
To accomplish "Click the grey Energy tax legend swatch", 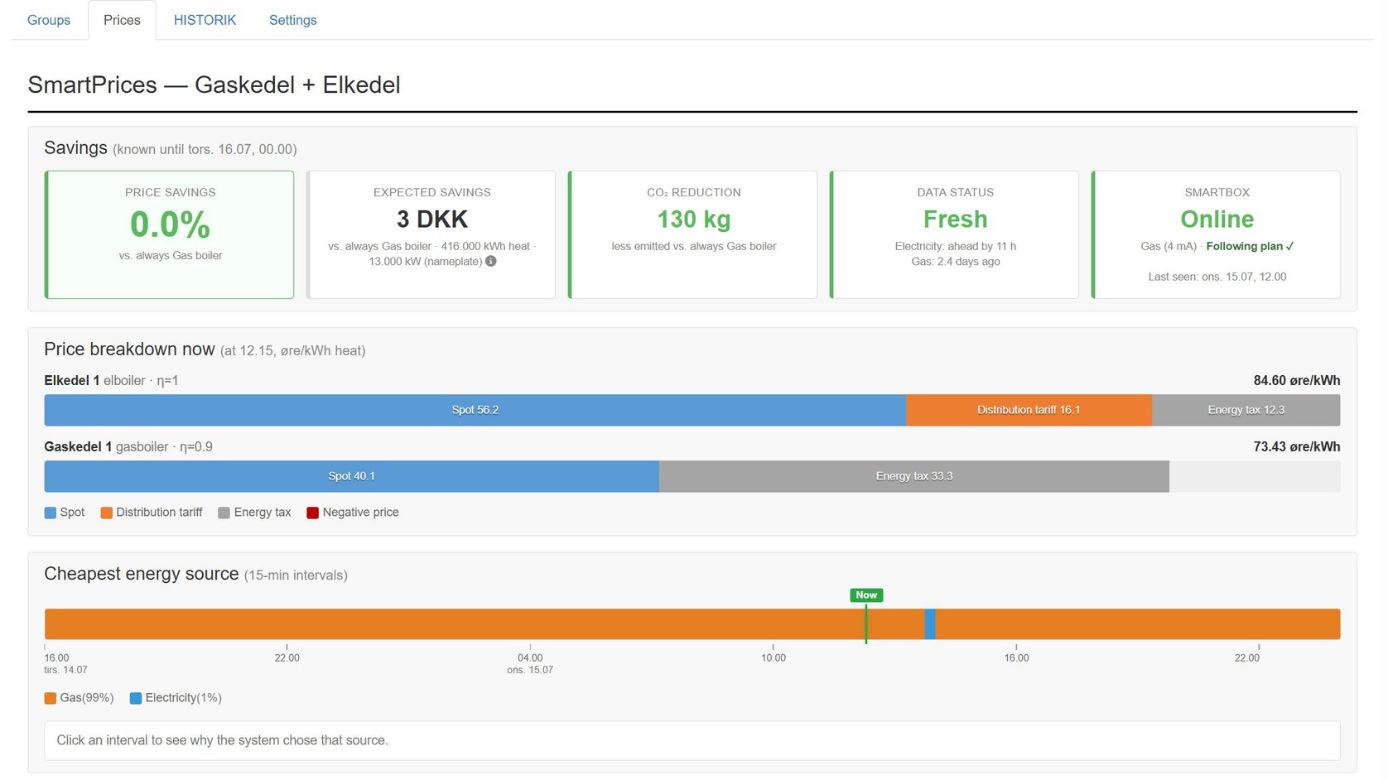I will pyautogui.click(x=224, y=513).
